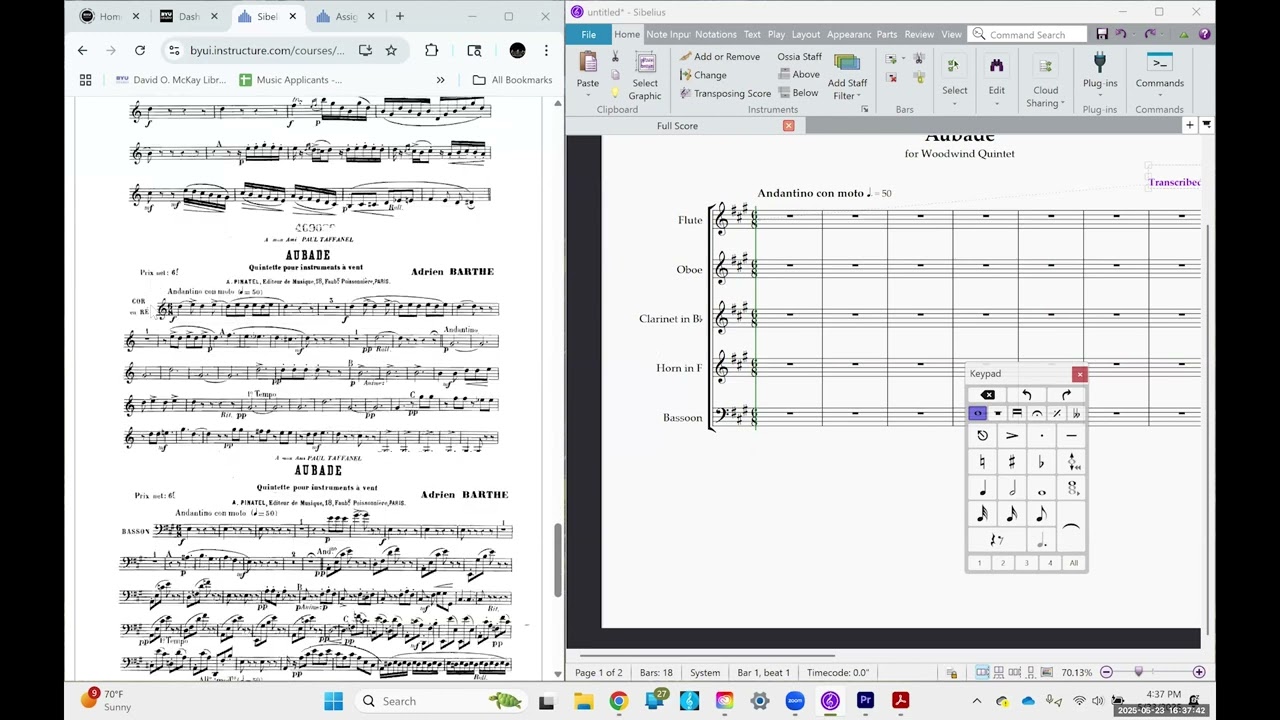Toggle the Transposing Score button

coord(725,93)
